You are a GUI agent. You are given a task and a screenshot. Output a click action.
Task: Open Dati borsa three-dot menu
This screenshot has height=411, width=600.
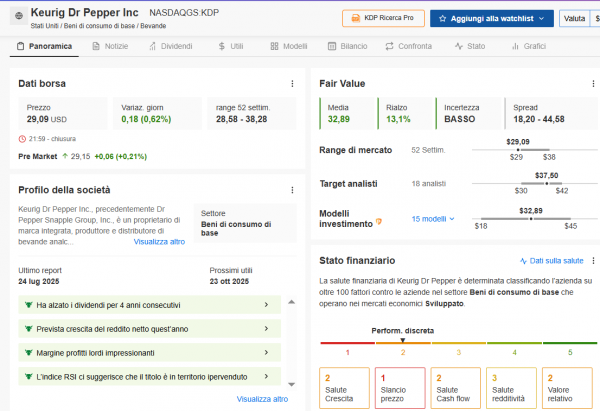click(x=292, y=83)
